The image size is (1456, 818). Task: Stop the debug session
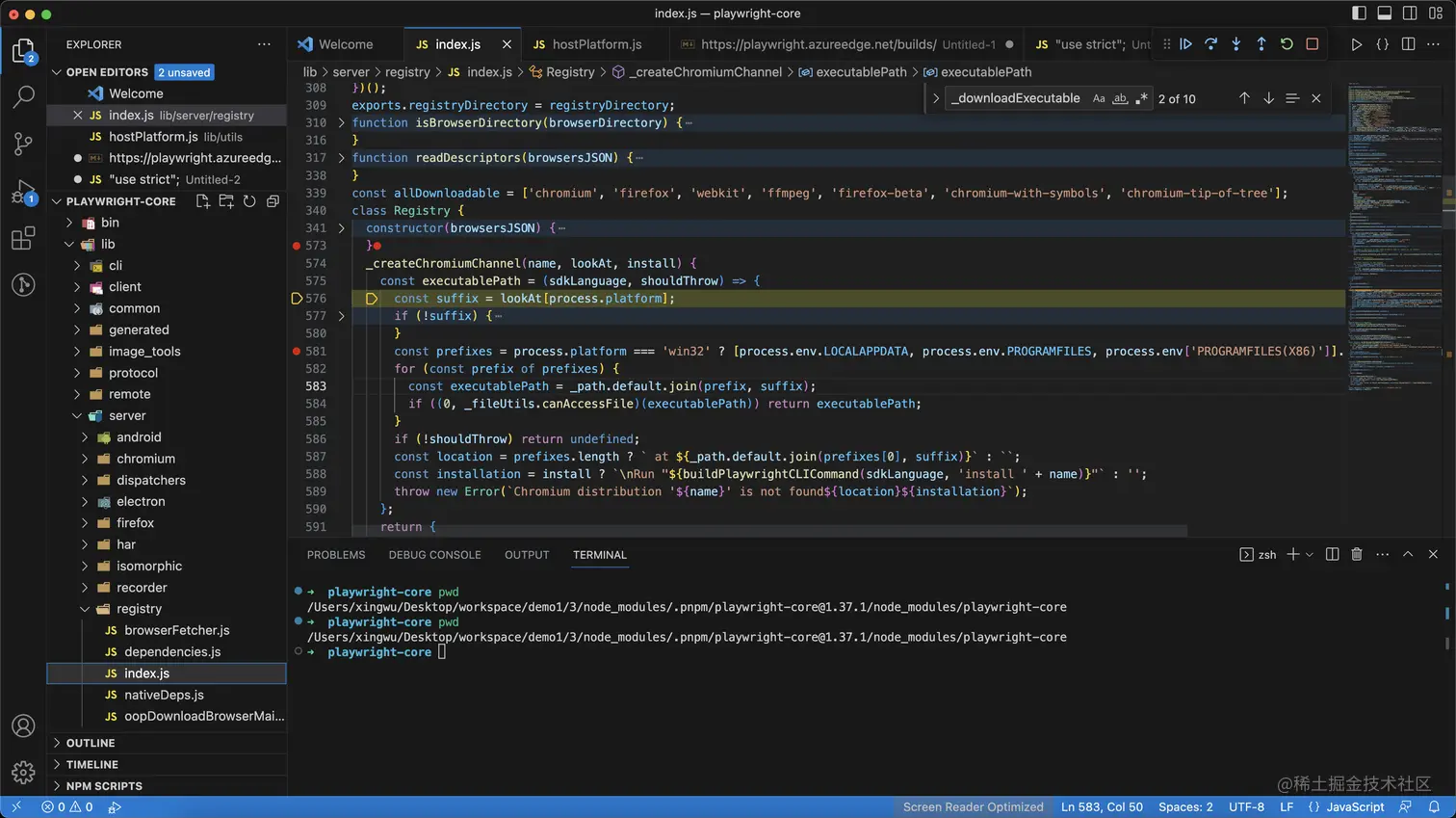pyautogui.click(x=1312, y=44)
